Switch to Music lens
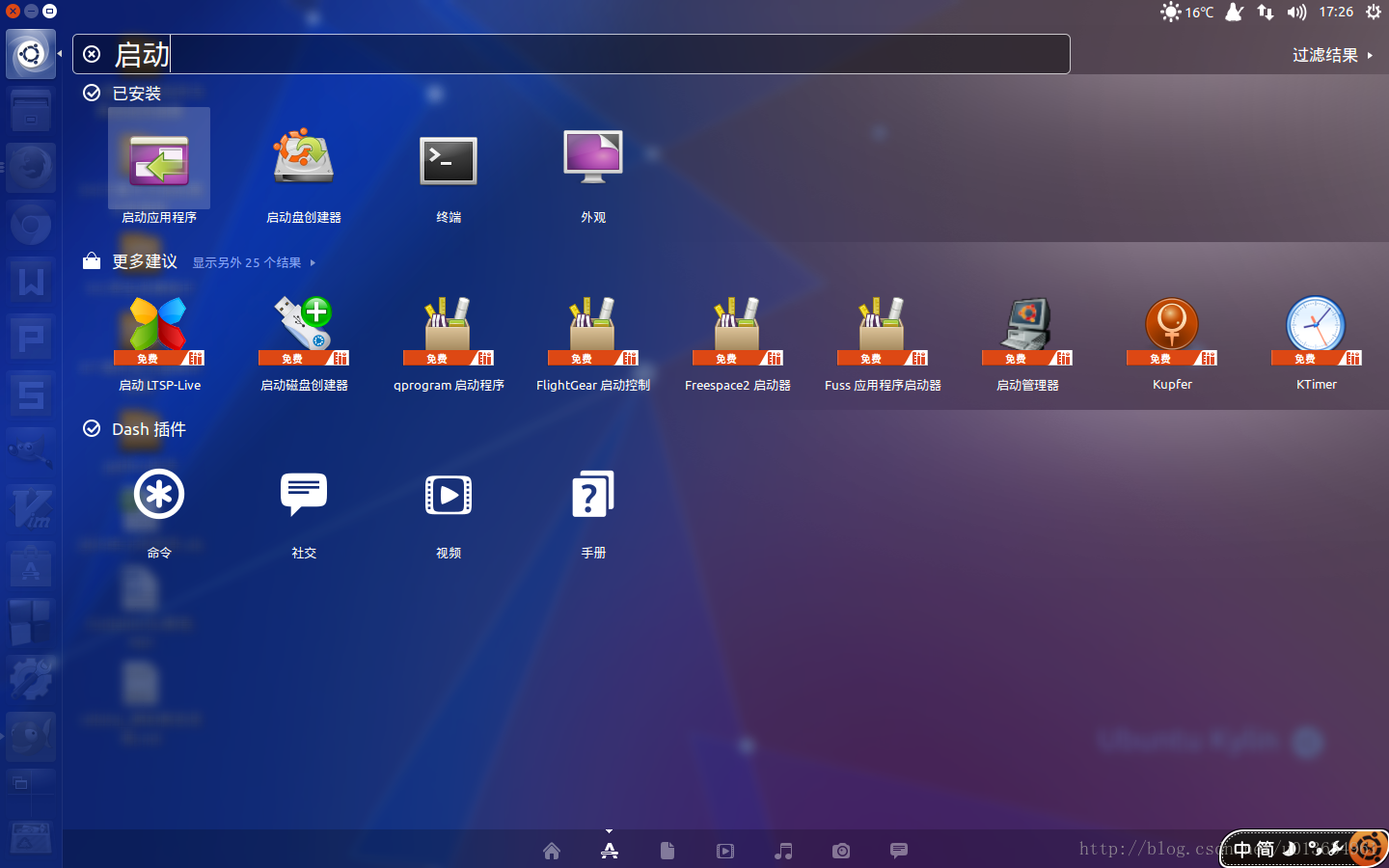Screen dimensions: 1389x868 783,851
